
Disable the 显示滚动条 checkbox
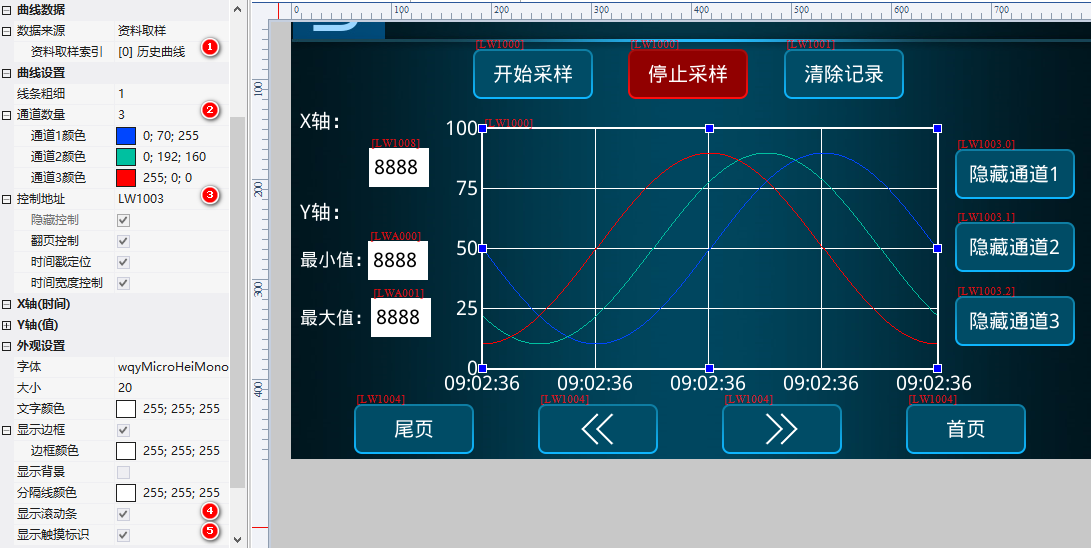click(x=124, y=514)
